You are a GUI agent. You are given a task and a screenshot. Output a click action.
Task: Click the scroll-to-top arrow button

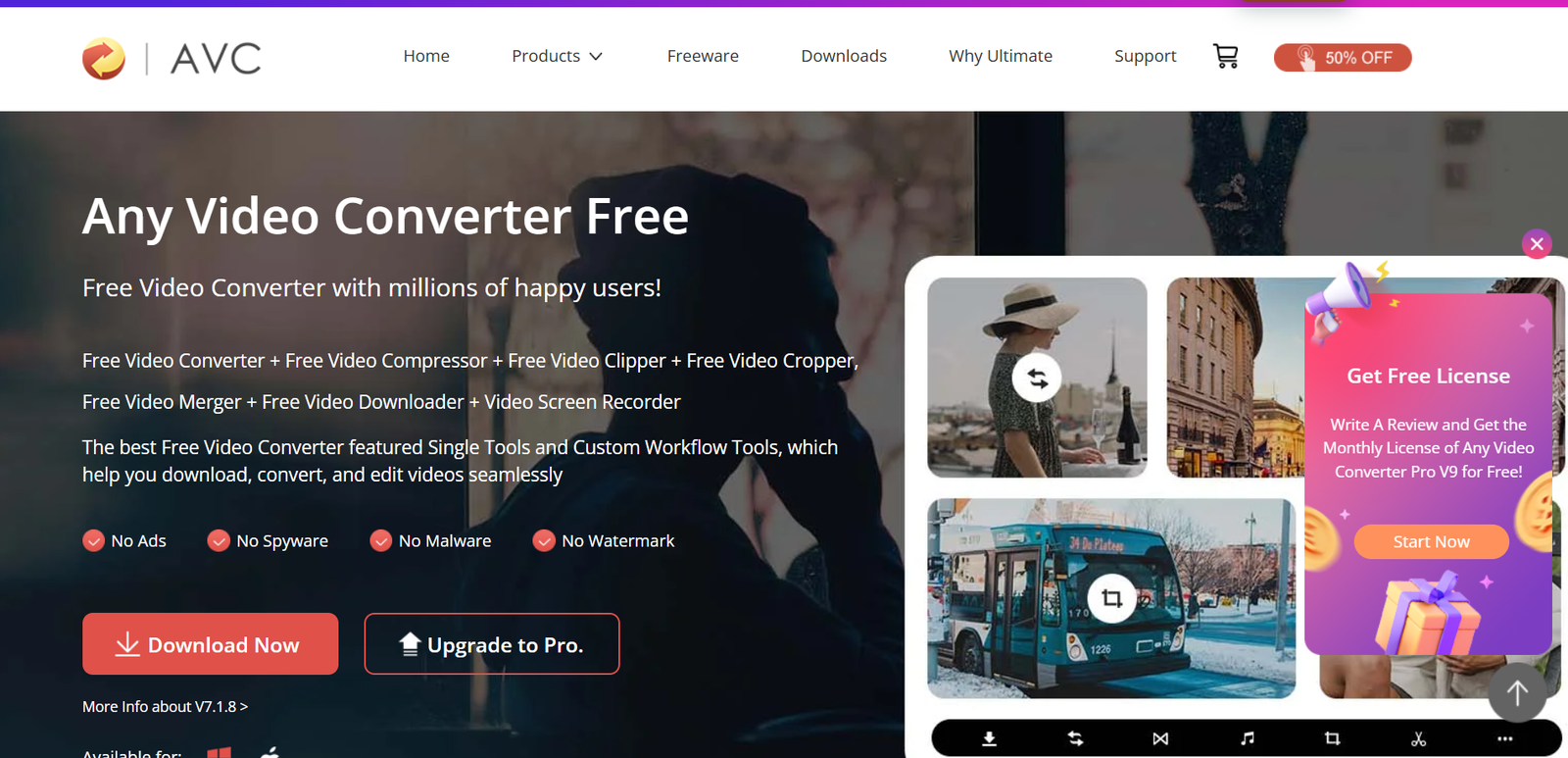[x=1517, y=692]
